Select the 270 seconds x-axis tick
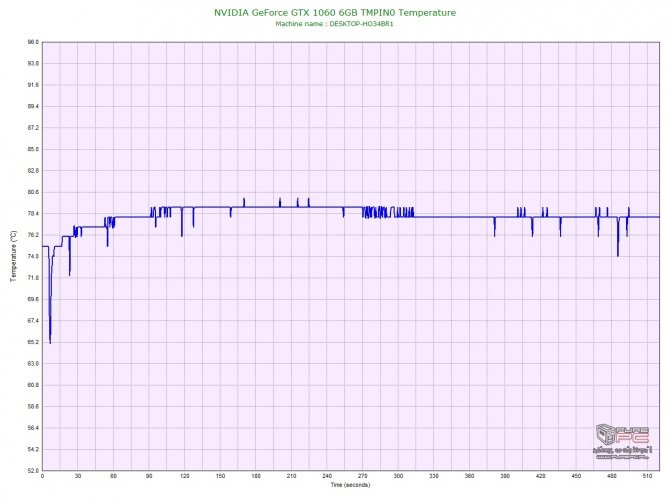 coord(363,476)
